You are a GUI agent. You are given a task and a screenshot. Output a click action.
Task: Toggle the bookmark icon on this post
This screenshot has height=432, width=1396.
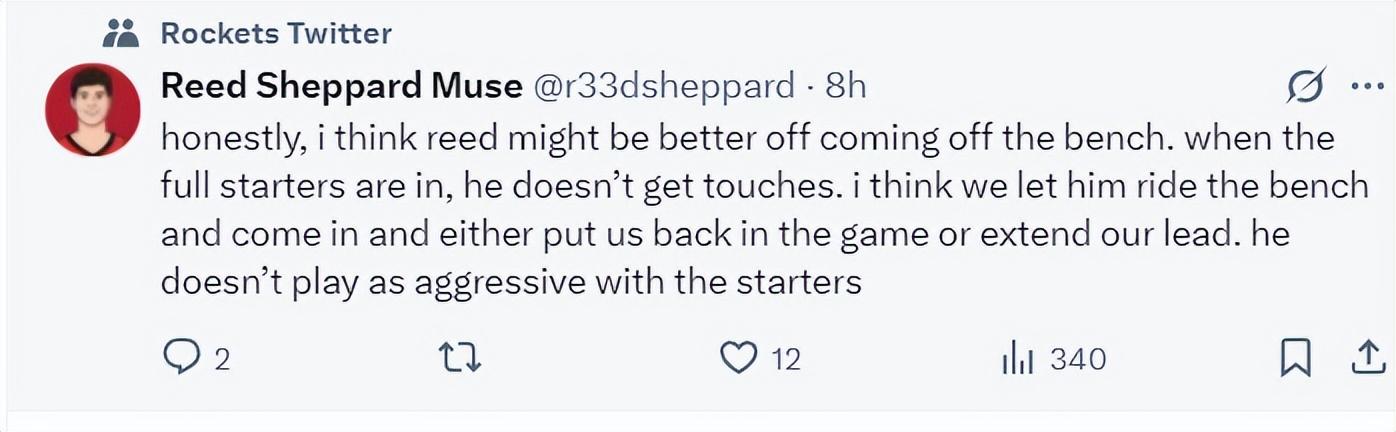point(1295,358)
